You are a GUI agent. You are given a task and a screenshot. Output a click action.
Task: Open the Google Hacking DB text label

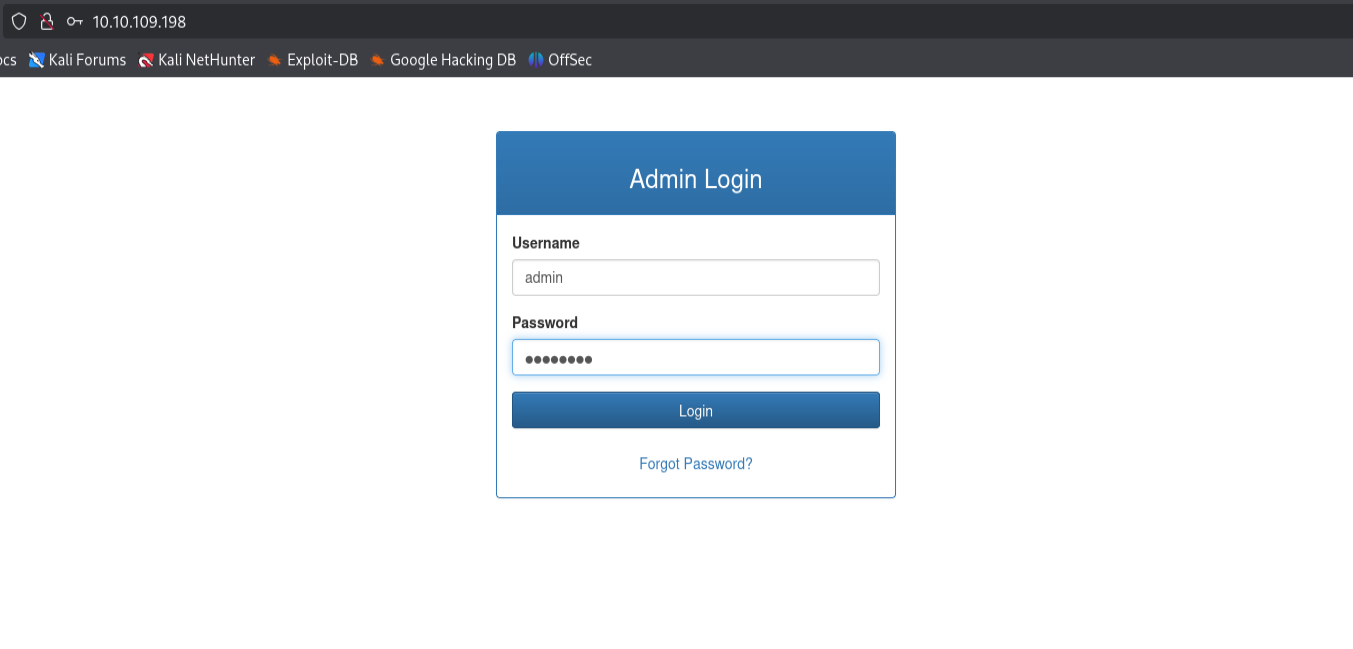pos(453,60)
